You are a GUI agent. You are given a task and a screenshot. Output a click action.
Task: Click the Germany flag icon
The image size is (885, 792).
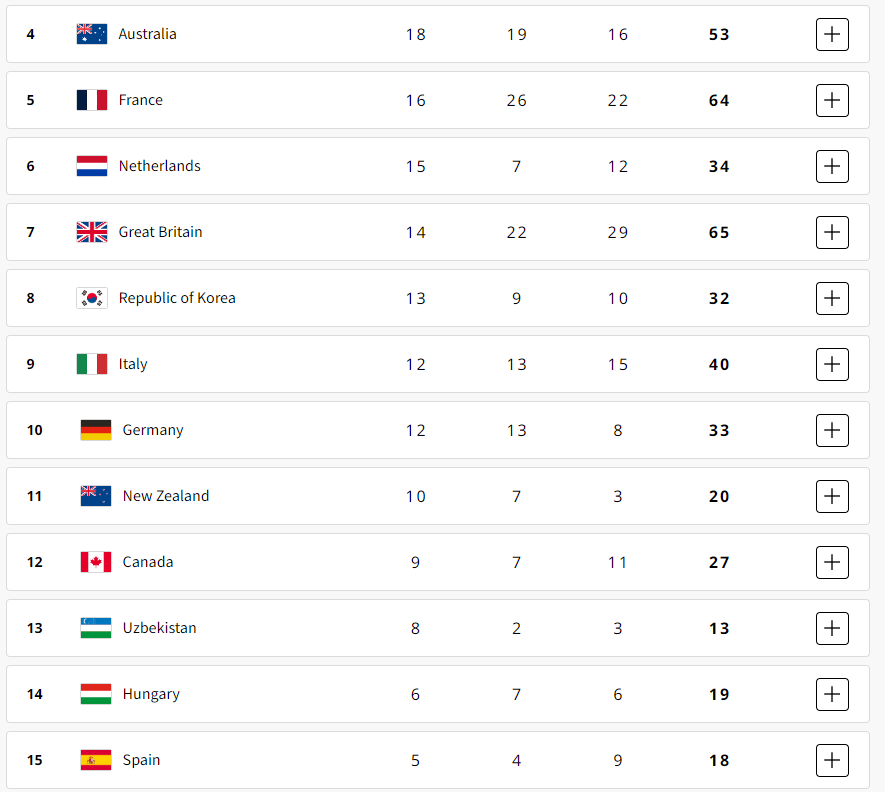[x=96, y=430]
